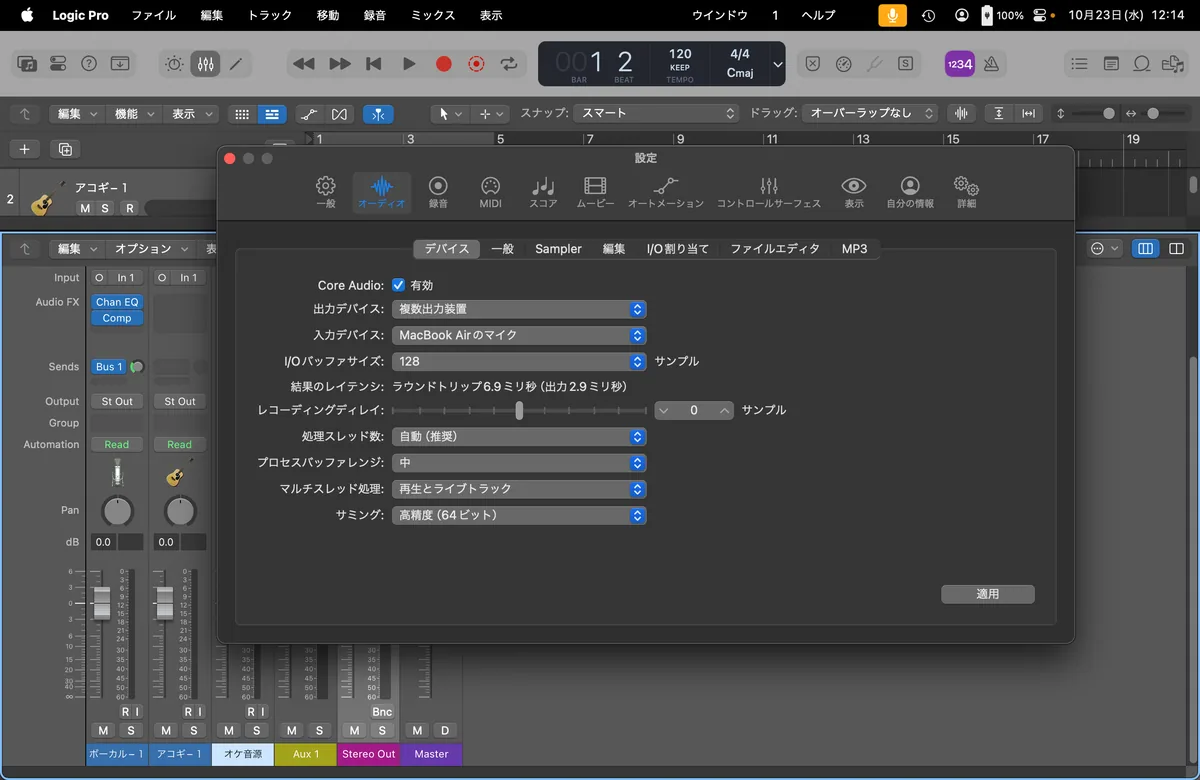
Task: Open the ミックス menu in menu bar
Action: (433, 15)
